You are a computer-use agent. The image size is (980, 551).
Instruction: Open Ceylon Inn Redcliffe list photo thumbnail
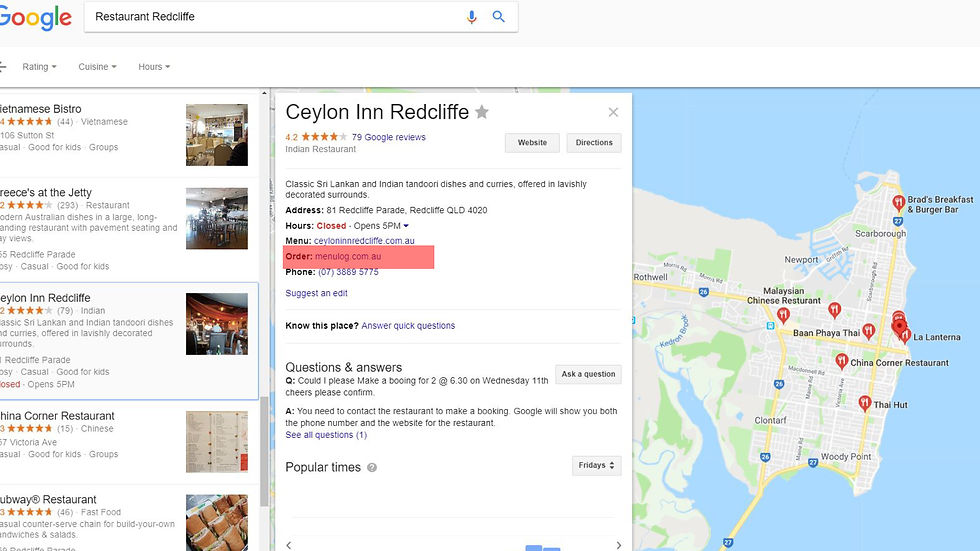click(x=217, y=324)
